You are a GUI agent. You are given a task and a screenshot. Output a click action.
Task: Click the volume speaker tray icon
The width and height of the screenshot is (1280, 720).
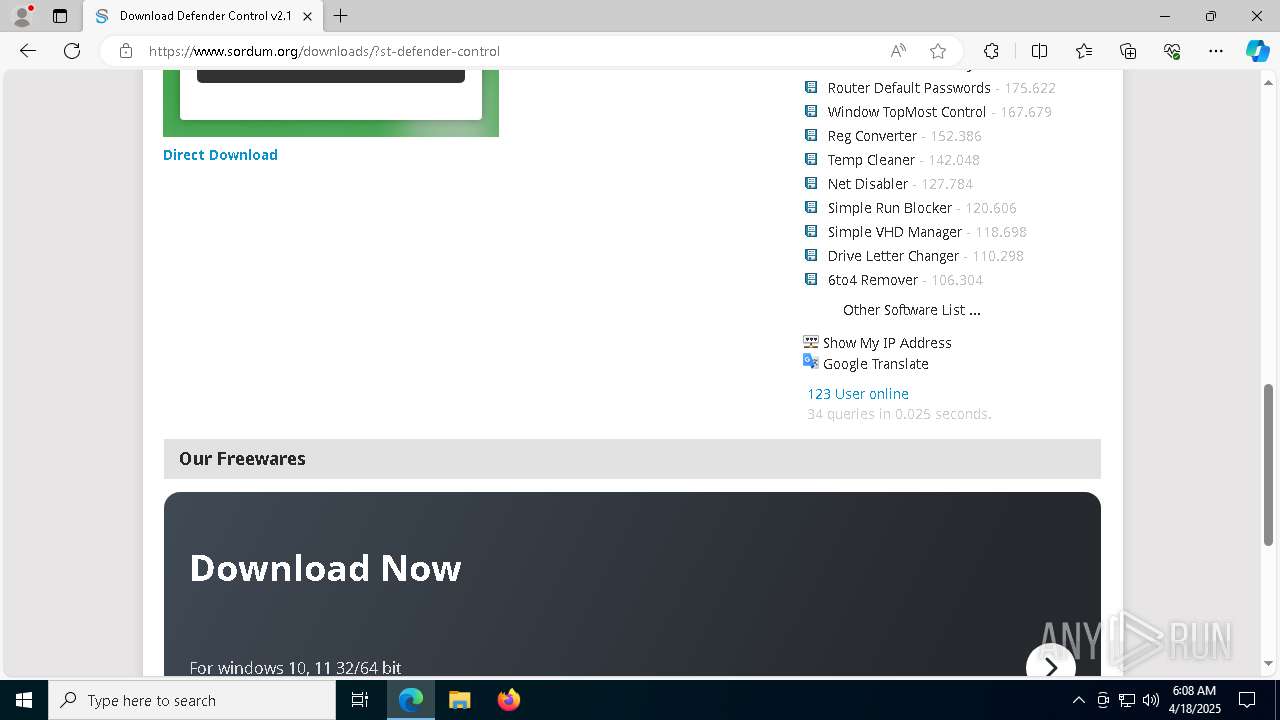point(1151,700)
